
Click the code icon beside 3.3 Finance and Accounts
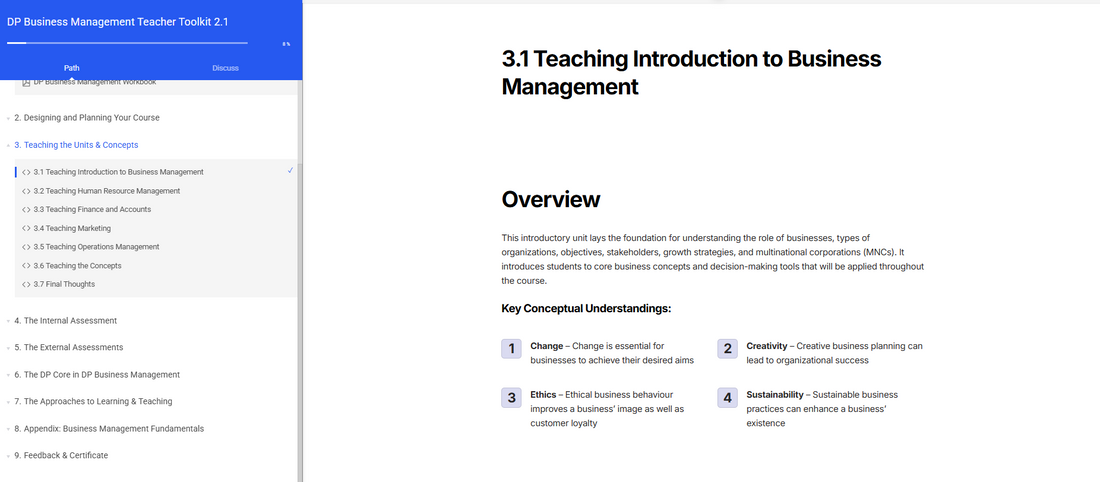(x=26, y=210)
